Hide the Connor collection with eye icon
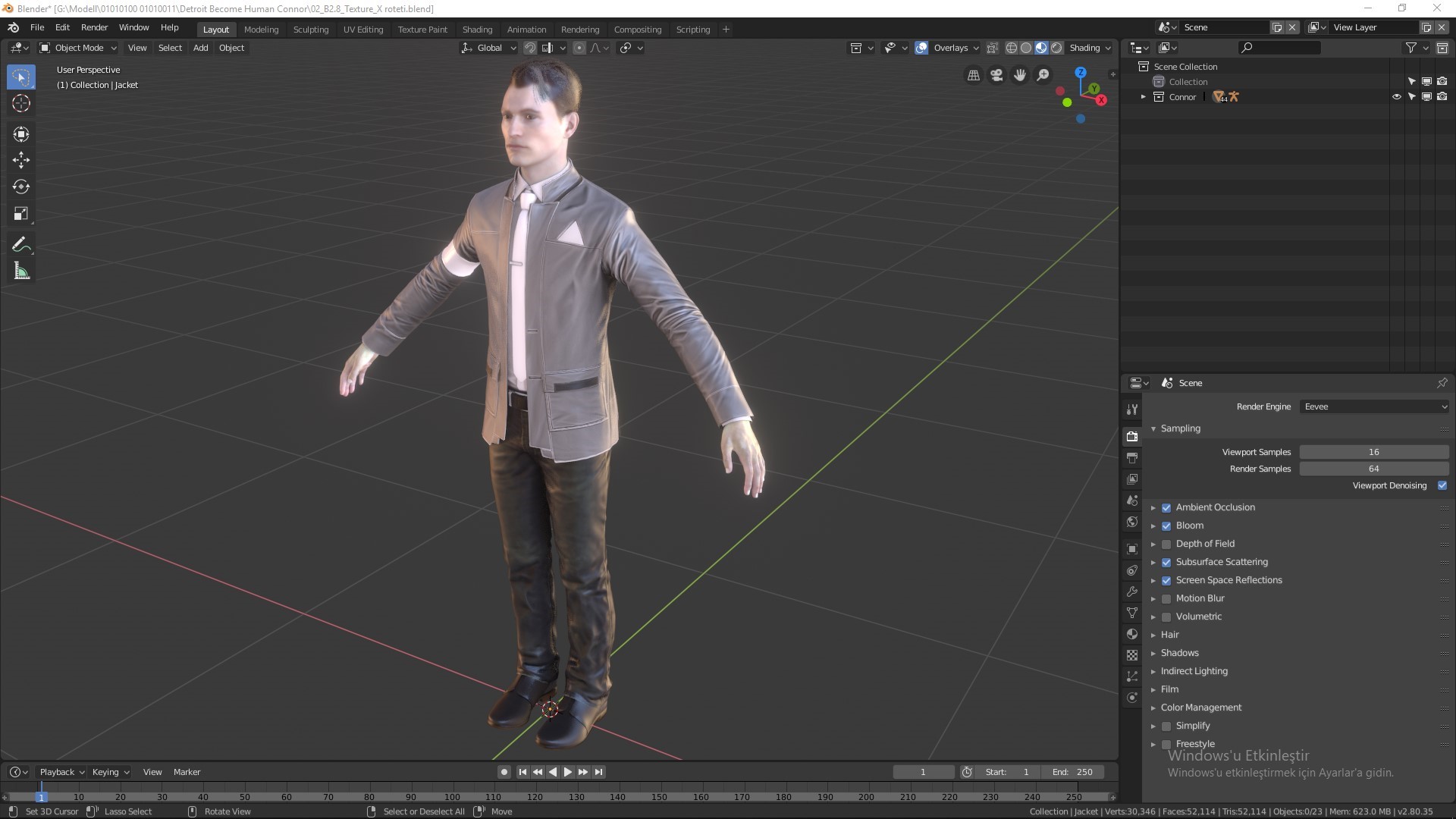The width and height of the screenshot is (1456, 819). pyautogui.click(x=1396, y=97)
